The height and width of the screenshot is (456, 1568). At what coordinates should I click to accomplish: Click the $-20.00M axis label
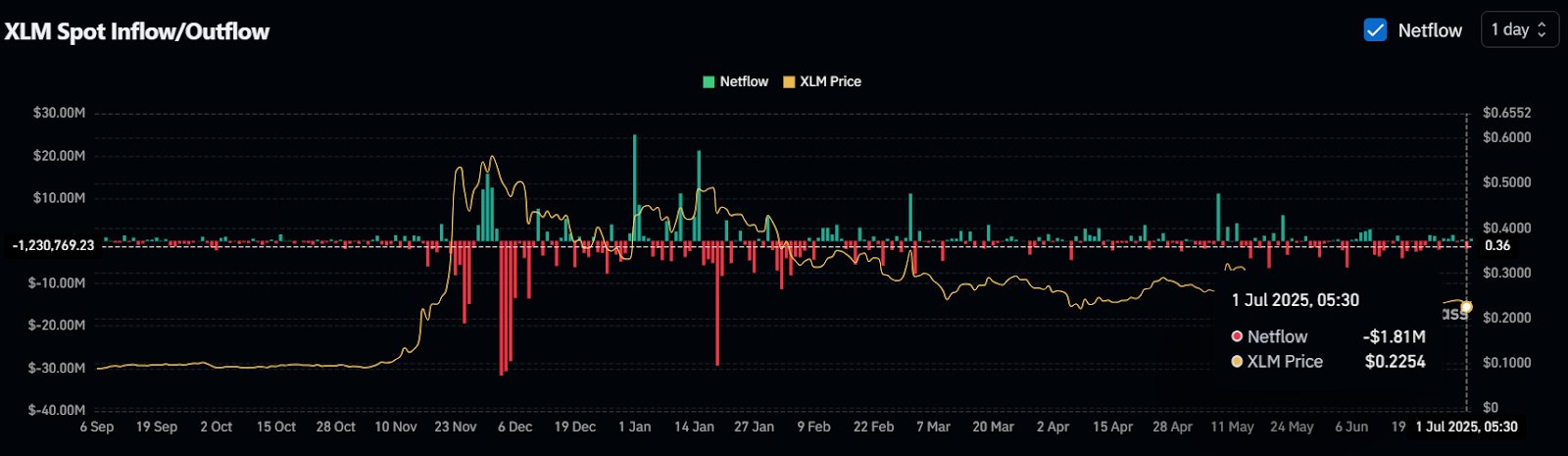point(56,326)
